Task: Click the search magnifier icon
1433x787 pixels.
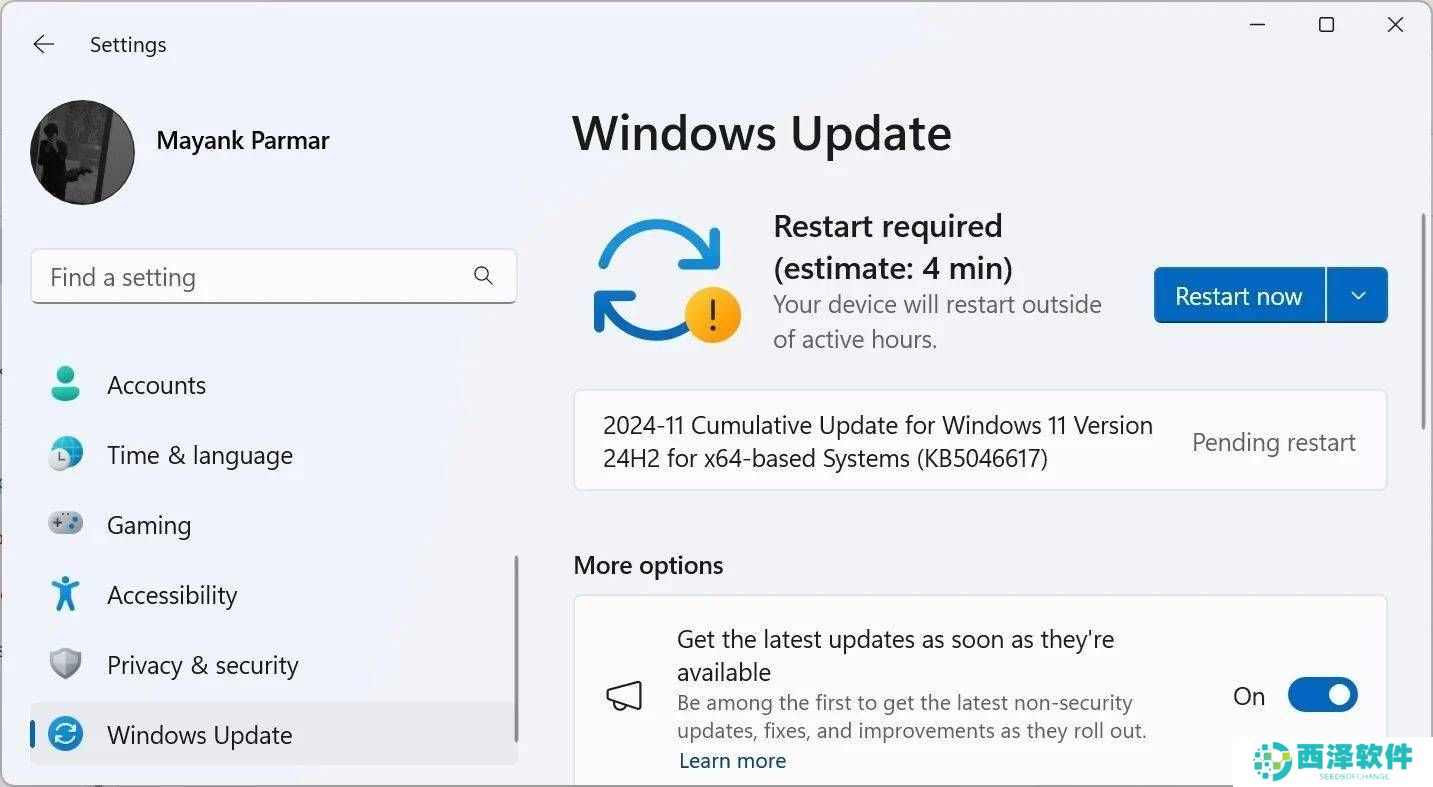Action: pos(483,276)
